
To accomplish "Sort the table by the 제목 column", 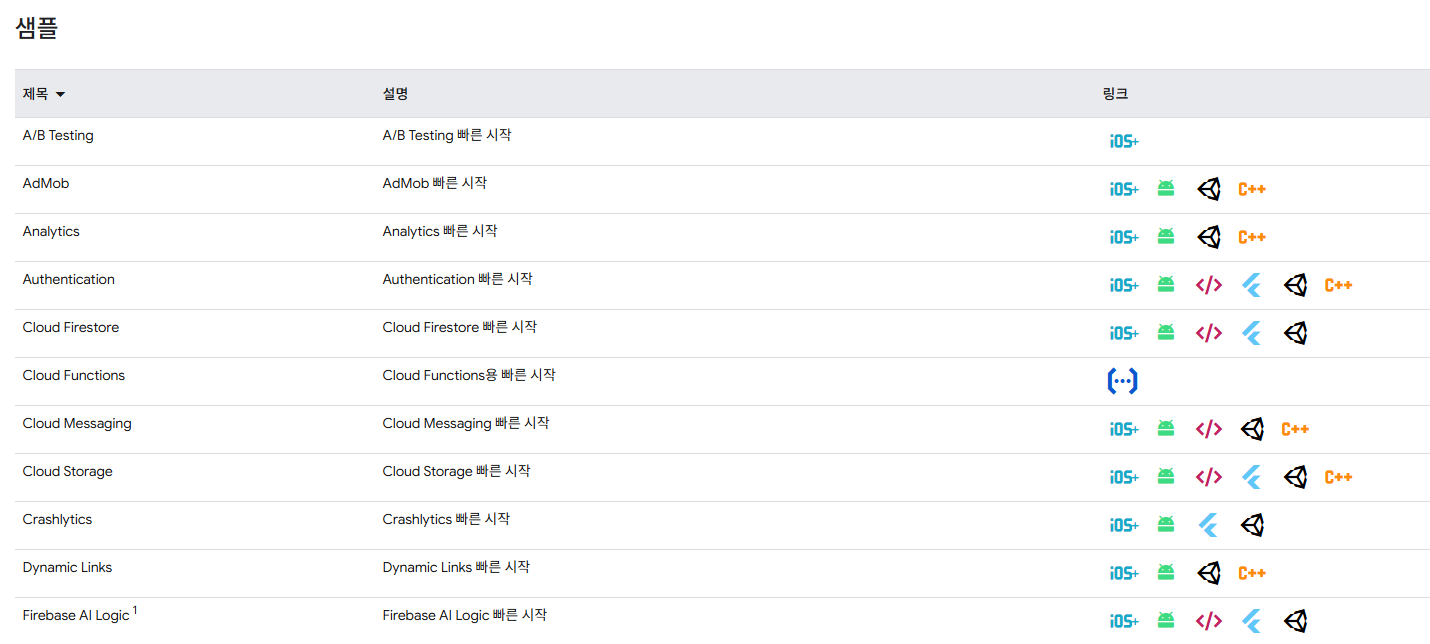I will [x=44, y=94].
